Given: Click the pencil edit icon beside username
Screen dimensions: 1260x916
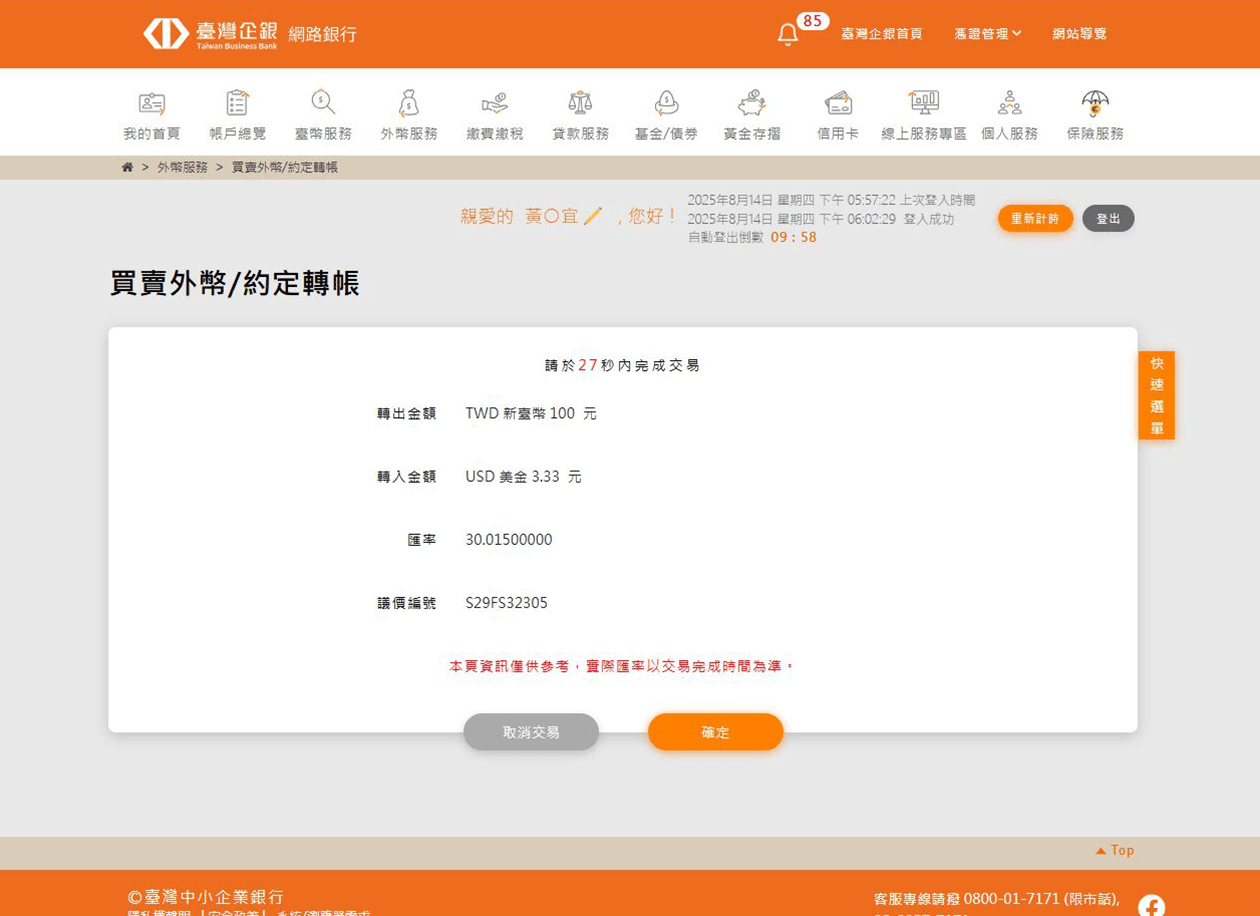Looking at the screenshot, I should pyautogui.click(x=593, y=216).
